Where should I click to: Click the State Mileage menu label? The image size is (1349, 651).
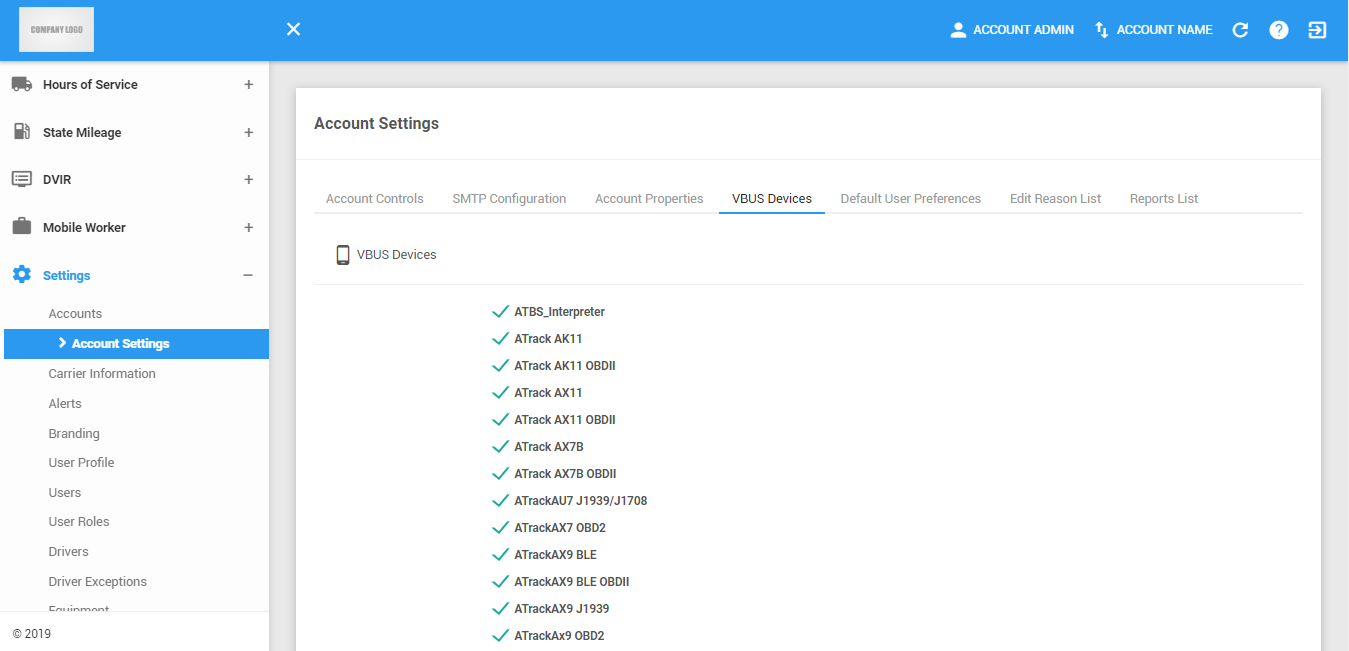pyautogui.click(x=82, y=132)
